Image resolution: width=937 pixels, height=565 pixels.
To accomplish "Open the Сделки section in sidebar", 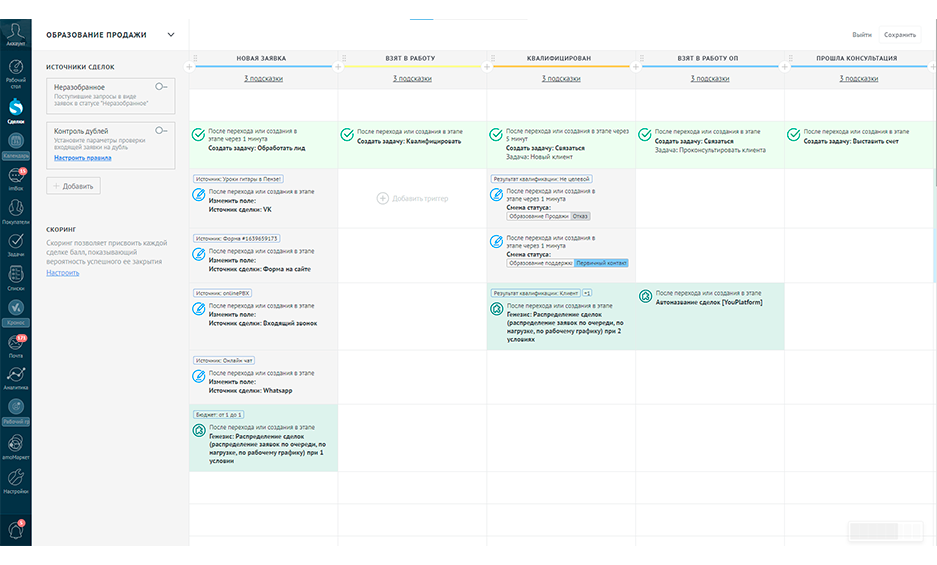I will [x=16, y=111].
